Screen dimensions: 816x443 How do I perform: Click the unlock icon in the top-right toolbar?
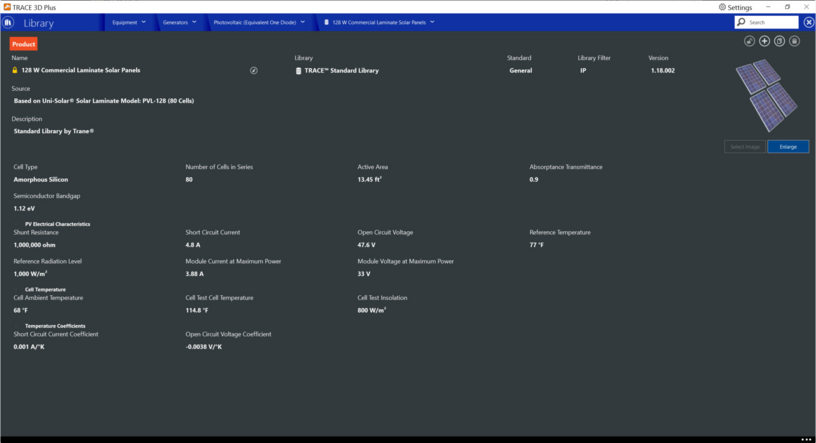pyautogui.click(x=749, y=41)
